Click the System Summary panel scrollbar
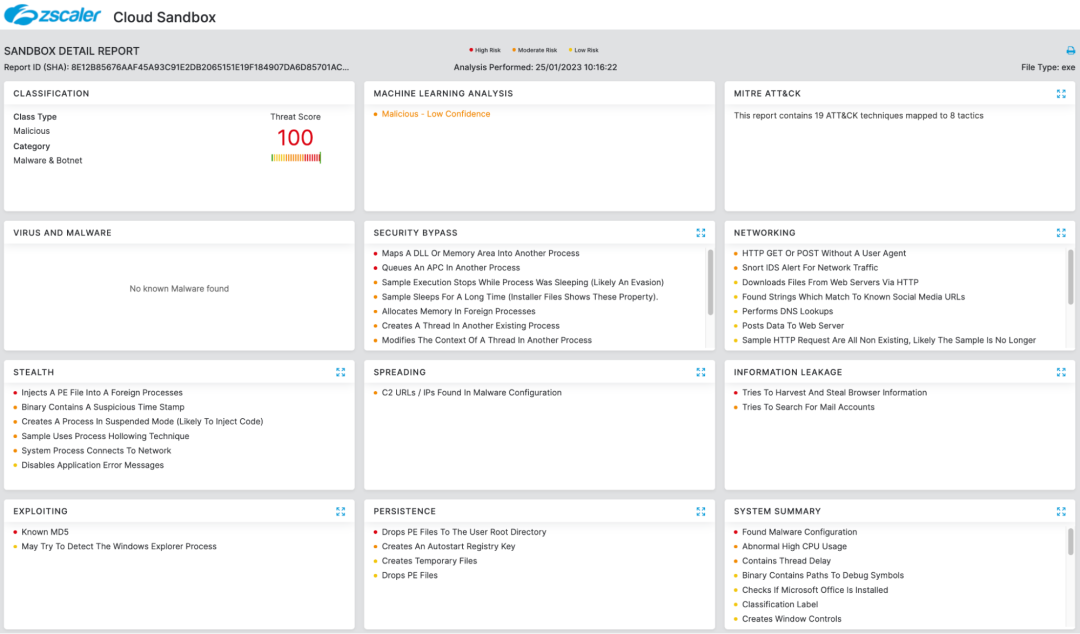 1071,542
